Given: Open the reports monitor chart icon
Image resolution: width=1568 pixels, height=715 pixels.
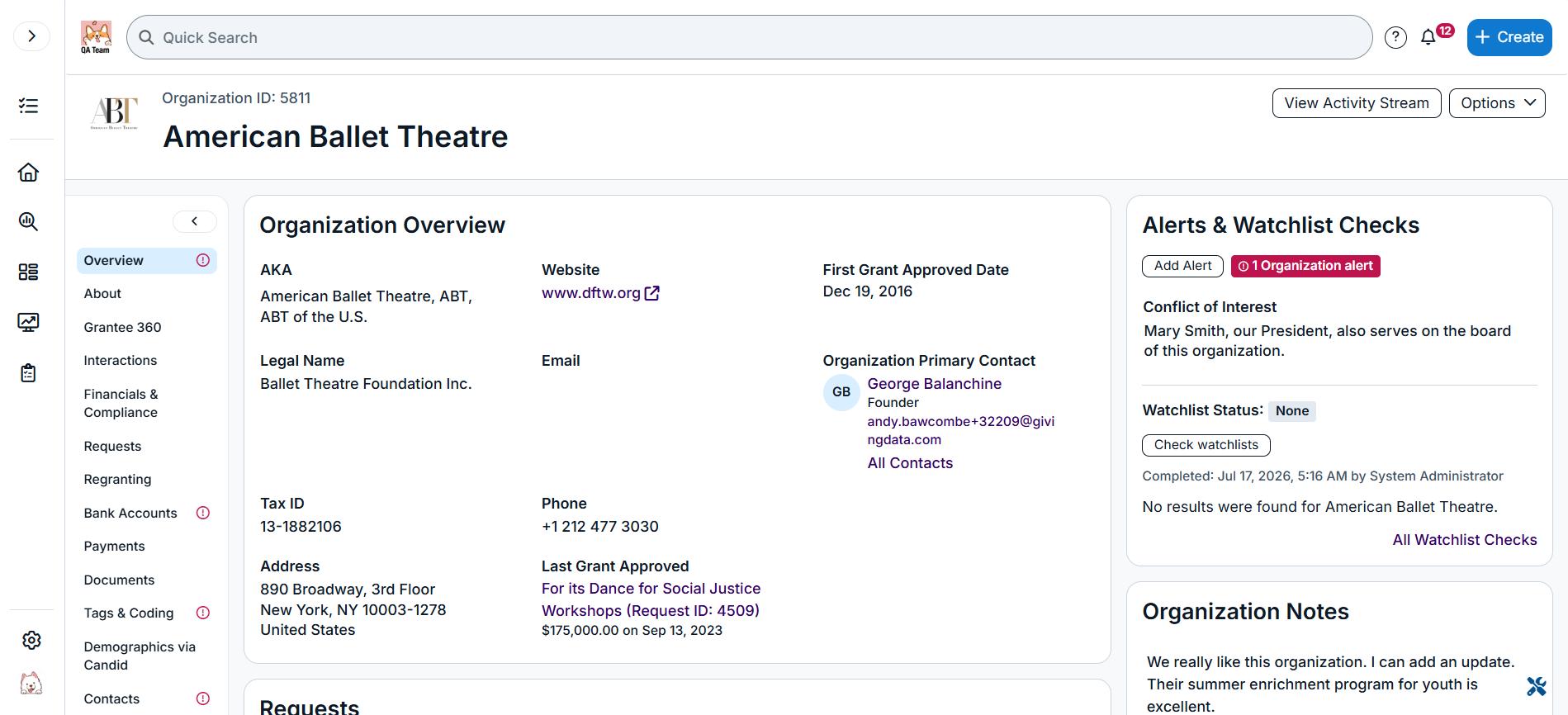Looking at the screenshot, I should [29, 322].
